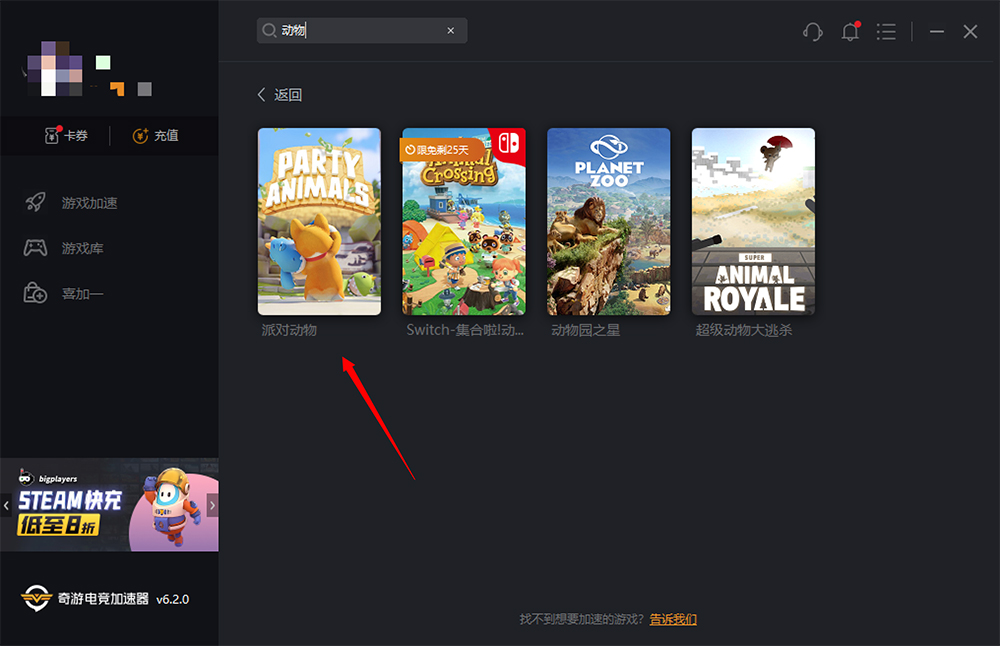1000x646 pixels.
Task: Open notifications bell icon
Action: pyautogui.click(x=850, y=31)
